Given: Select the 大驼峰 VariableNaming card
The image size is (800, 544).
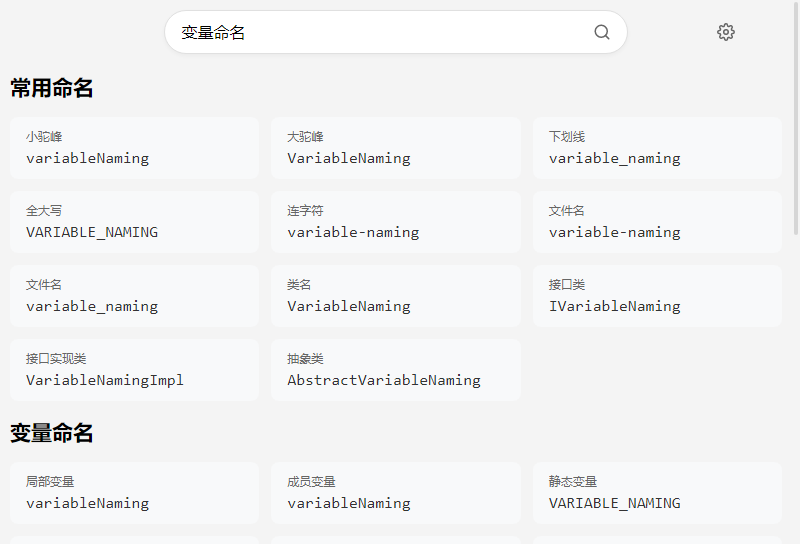Looking at the screenshot, I should pos(395,148).
